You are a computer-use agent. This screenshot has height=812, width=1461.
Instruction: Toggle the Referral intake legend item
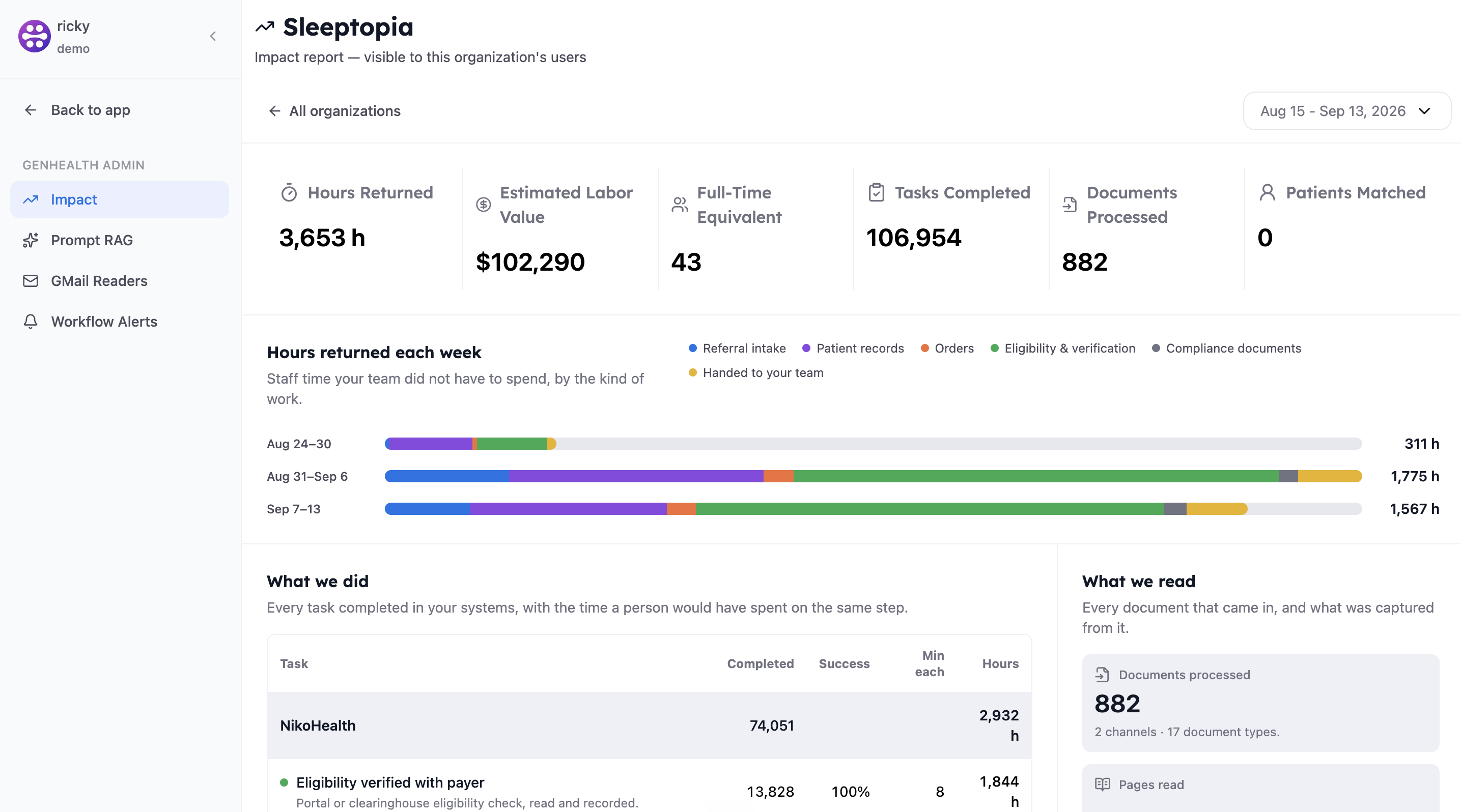(737, 349)
